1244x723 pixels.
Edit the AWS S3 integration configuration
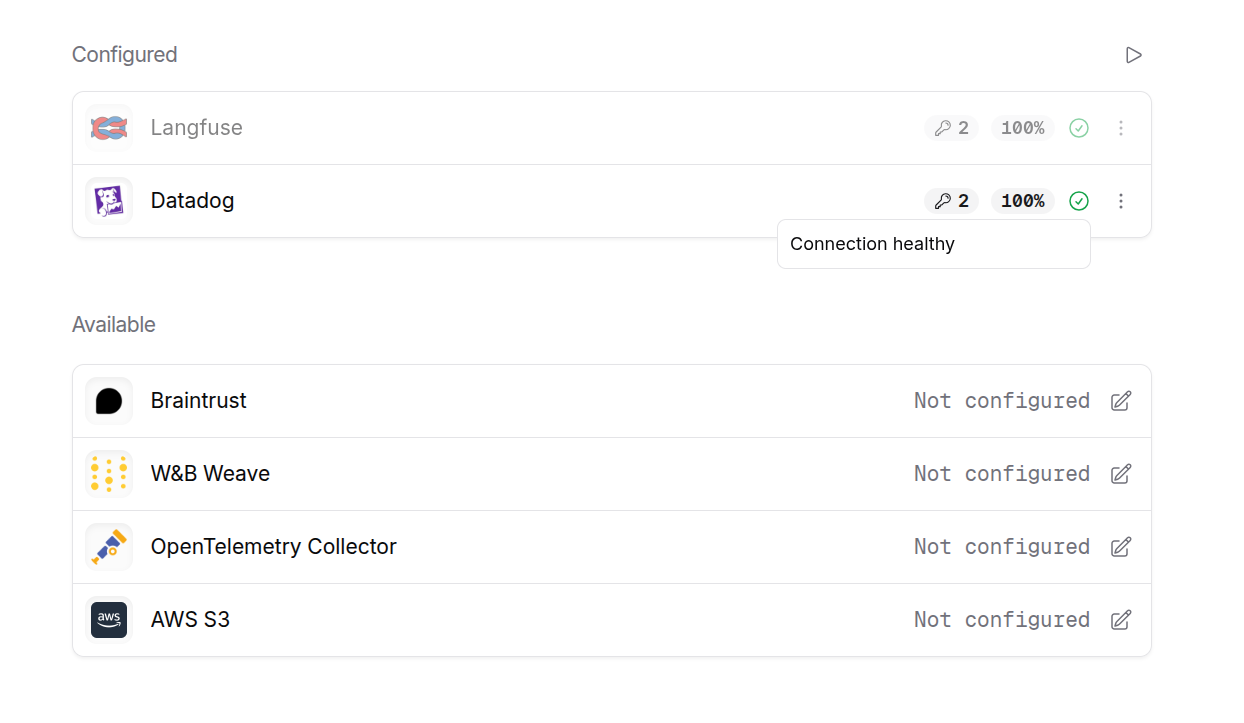tap(1121, 620)
